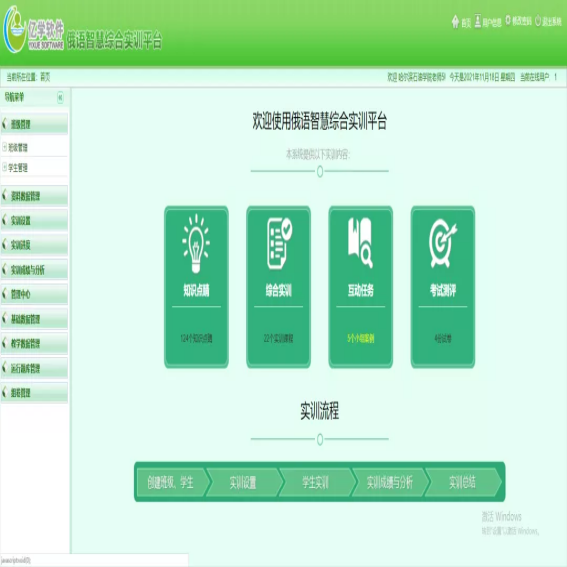Expand the 资料数据管理 sidebar section
Image resolution: width=567 pixels, height=567 pixels.
click(x=34, y=196)
